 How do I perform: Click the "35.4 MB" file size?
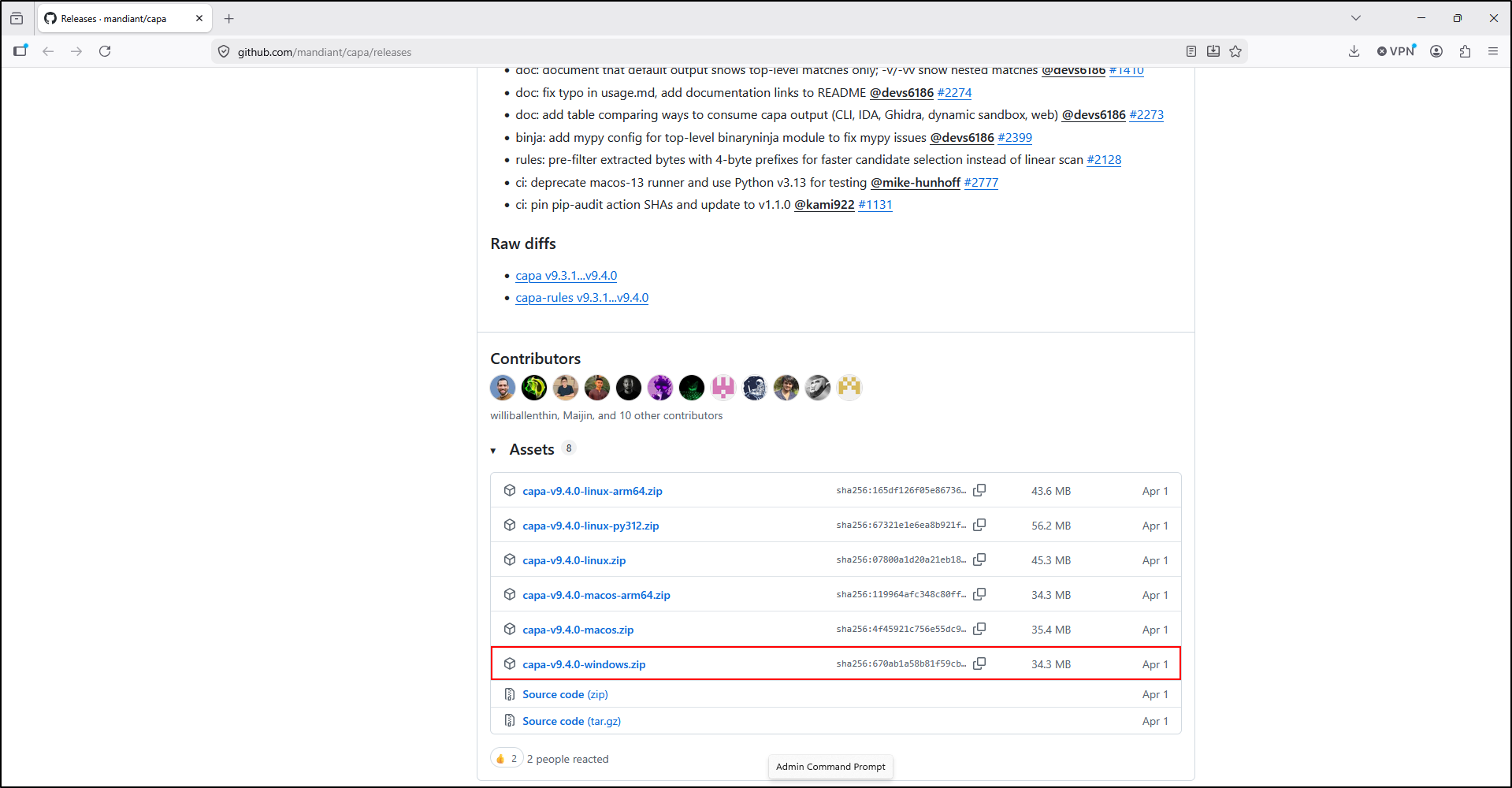click(1051, 630)
